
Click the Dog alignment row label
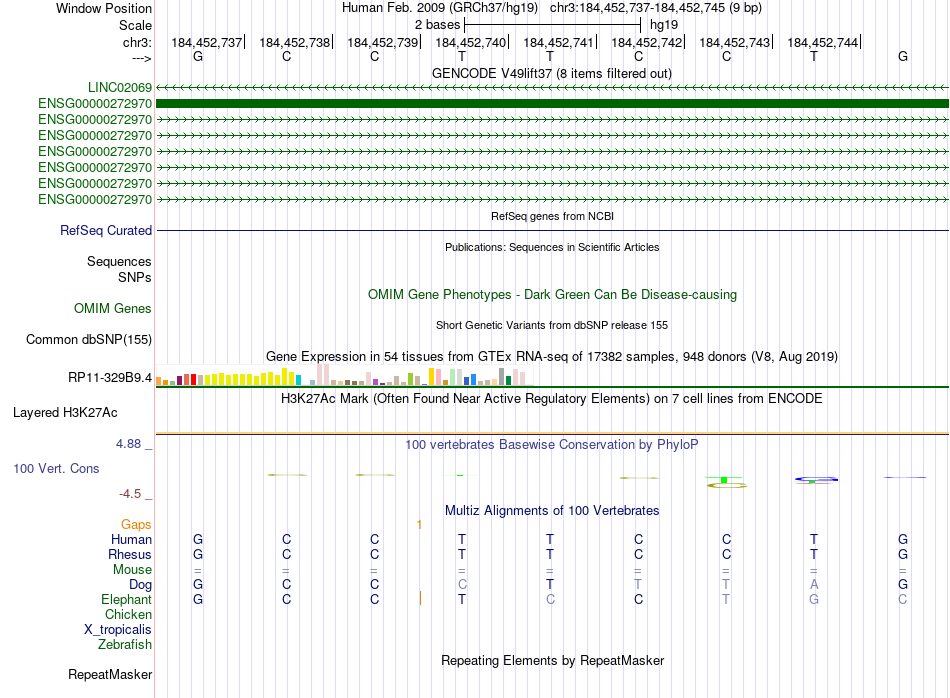coord(141,585)
